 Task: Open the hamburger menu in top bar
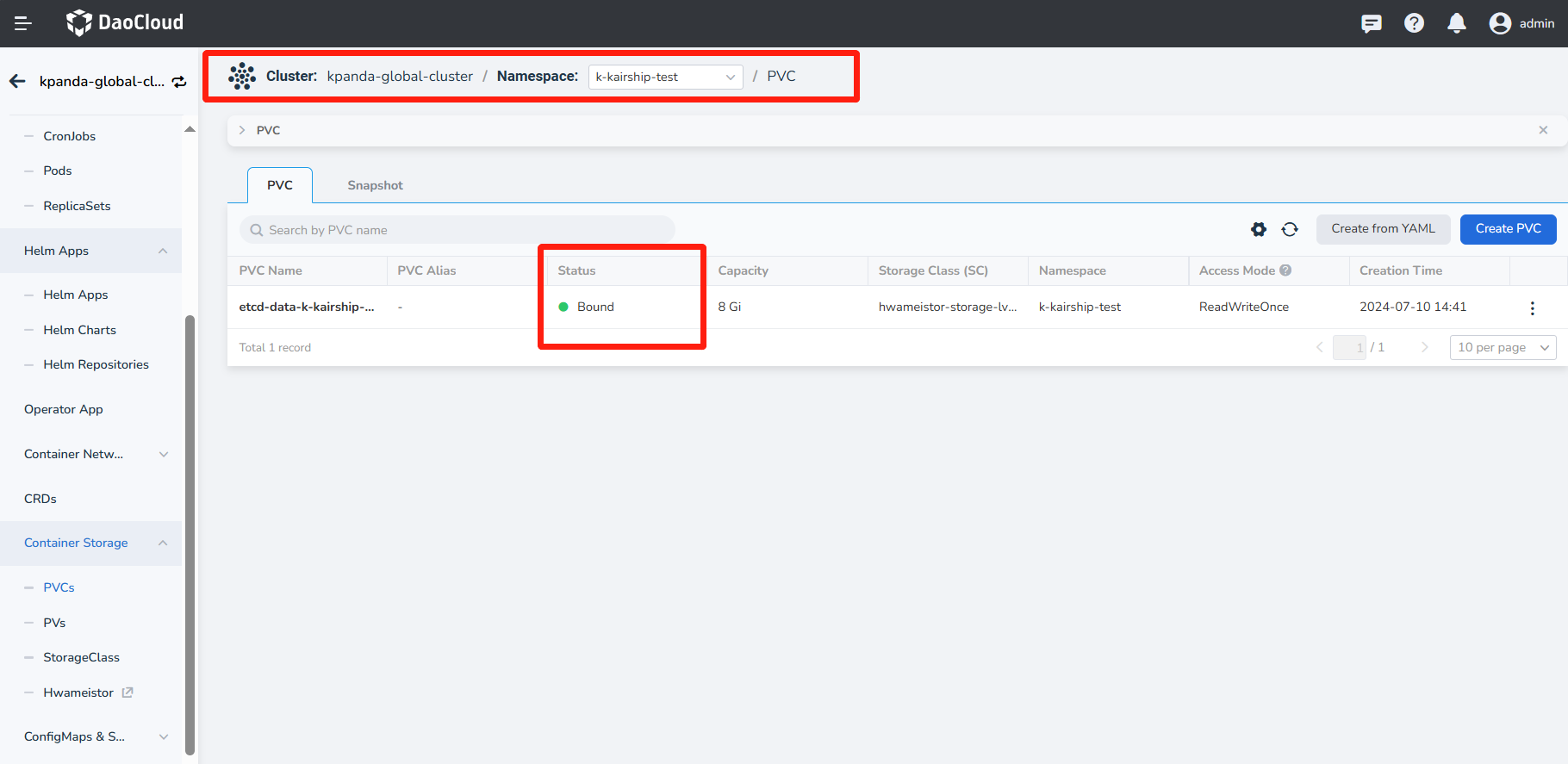(x=23, y=23)
